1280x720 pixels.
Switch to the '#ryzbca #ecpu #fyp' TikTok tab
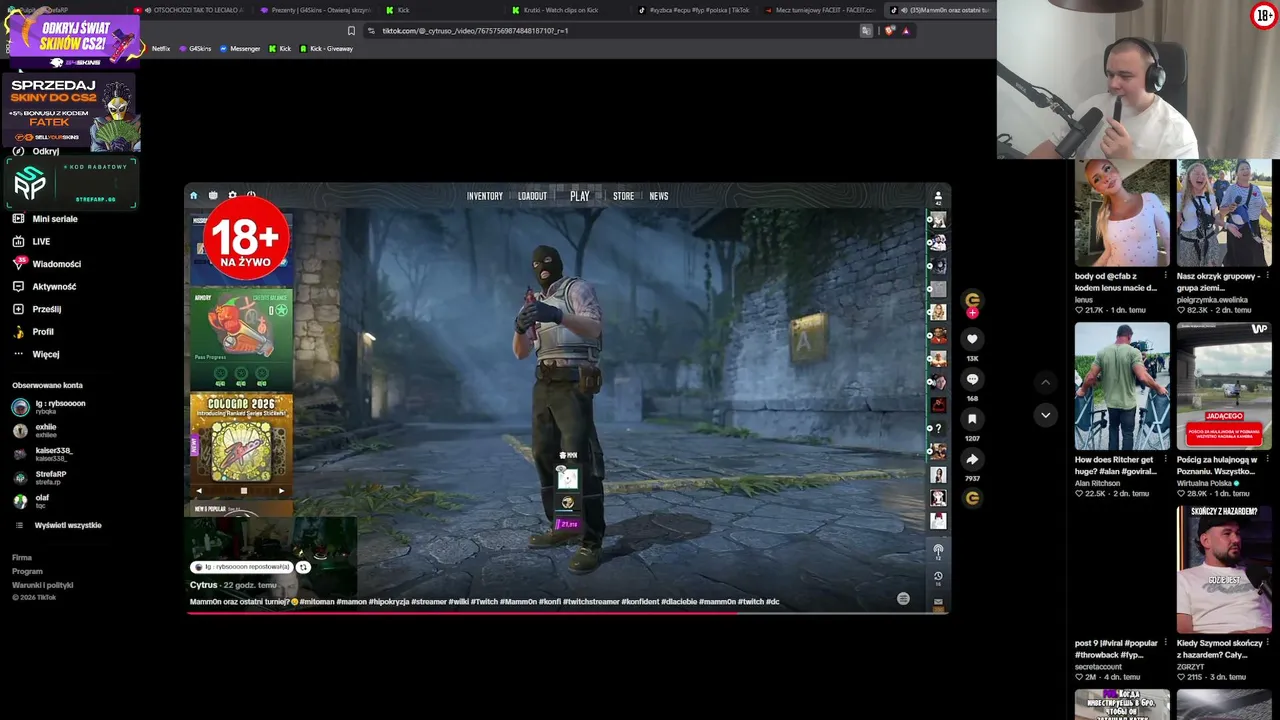(694, 10)
